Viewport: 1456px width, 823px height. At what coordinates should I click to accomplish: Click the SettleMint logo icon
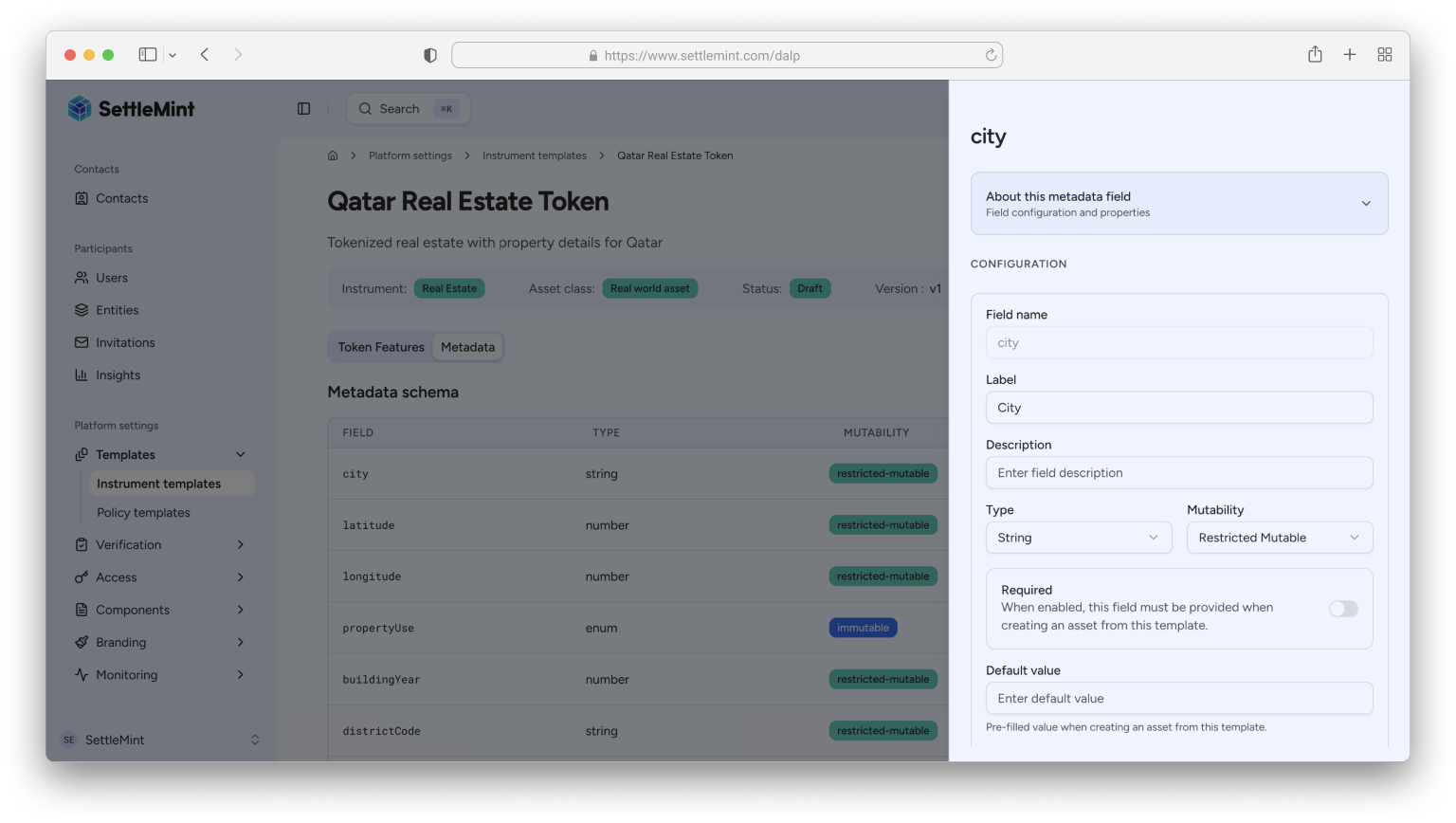(x=80, y=108)
